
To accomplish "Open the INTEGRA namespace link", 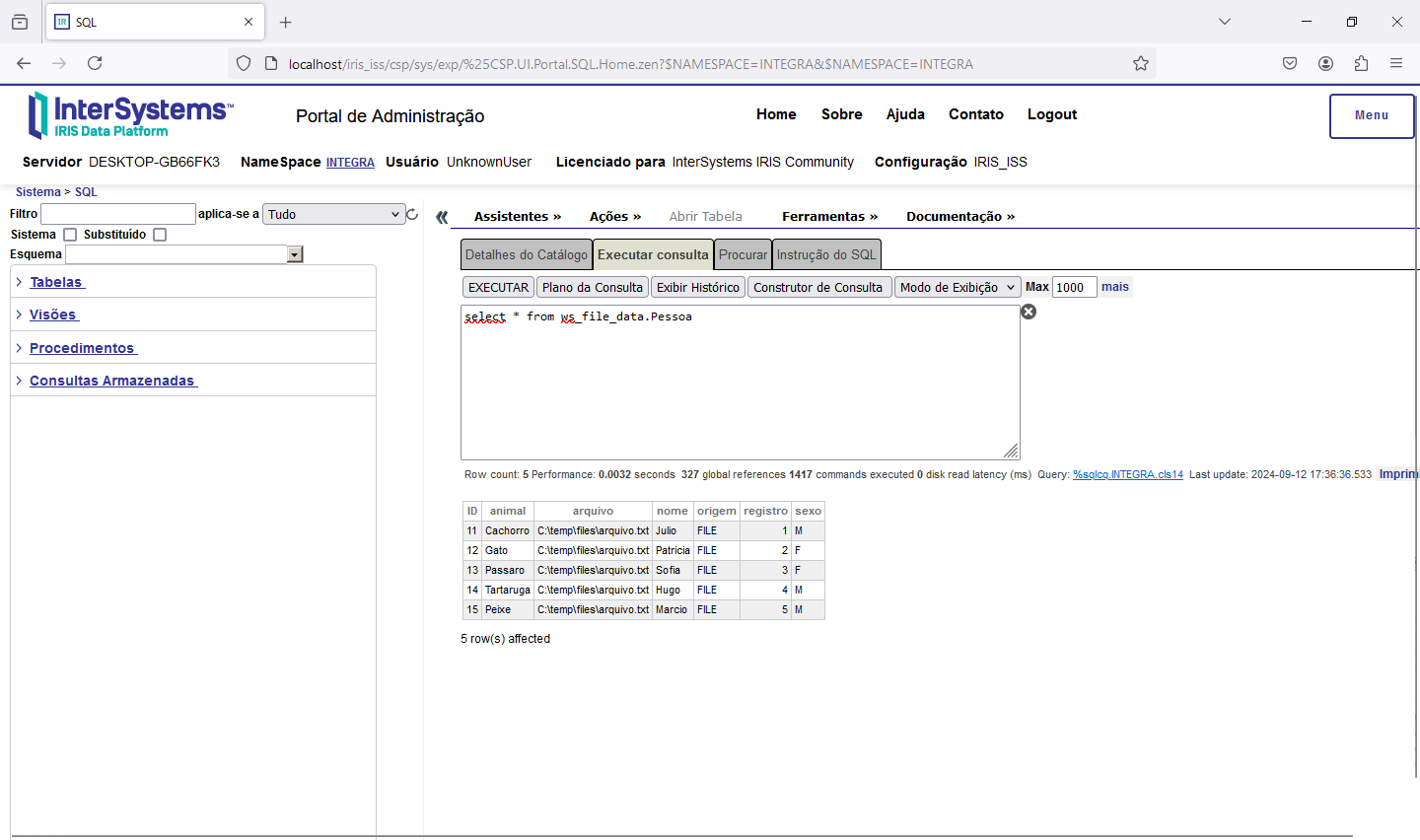I will pyautogui.click(x=350, y=163).
